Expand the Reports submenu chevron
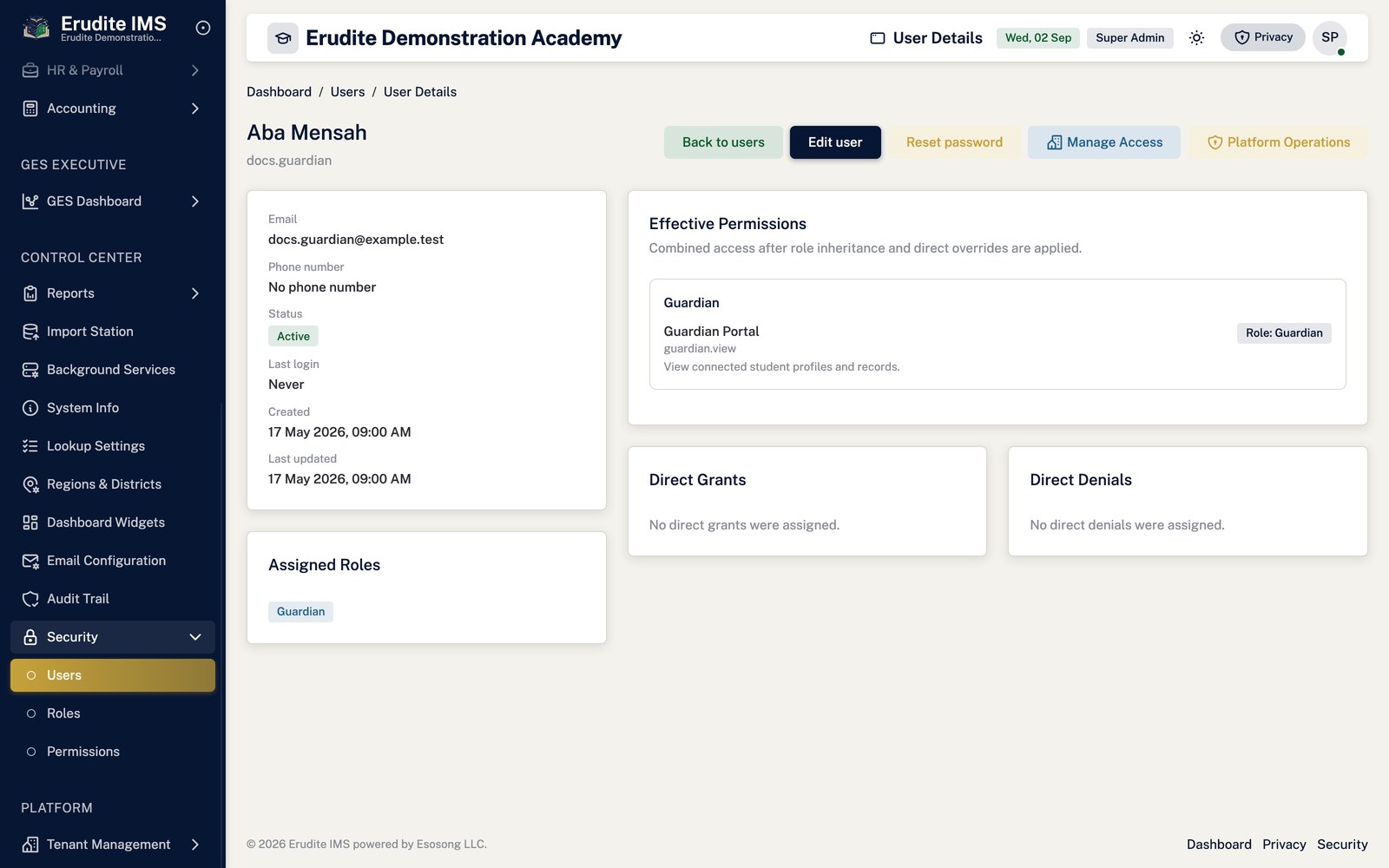This screenshot has width=1389, height=868. coord(195,293)
